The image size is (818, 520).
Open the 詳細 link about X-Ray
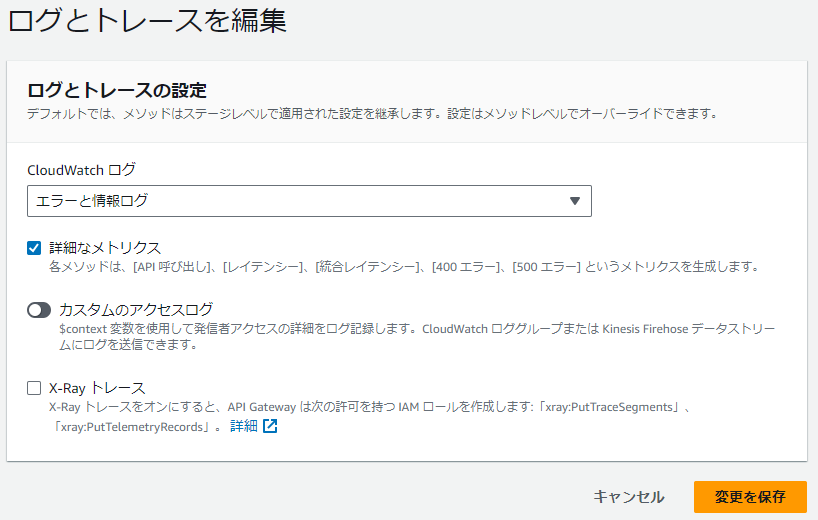[244, 426]
